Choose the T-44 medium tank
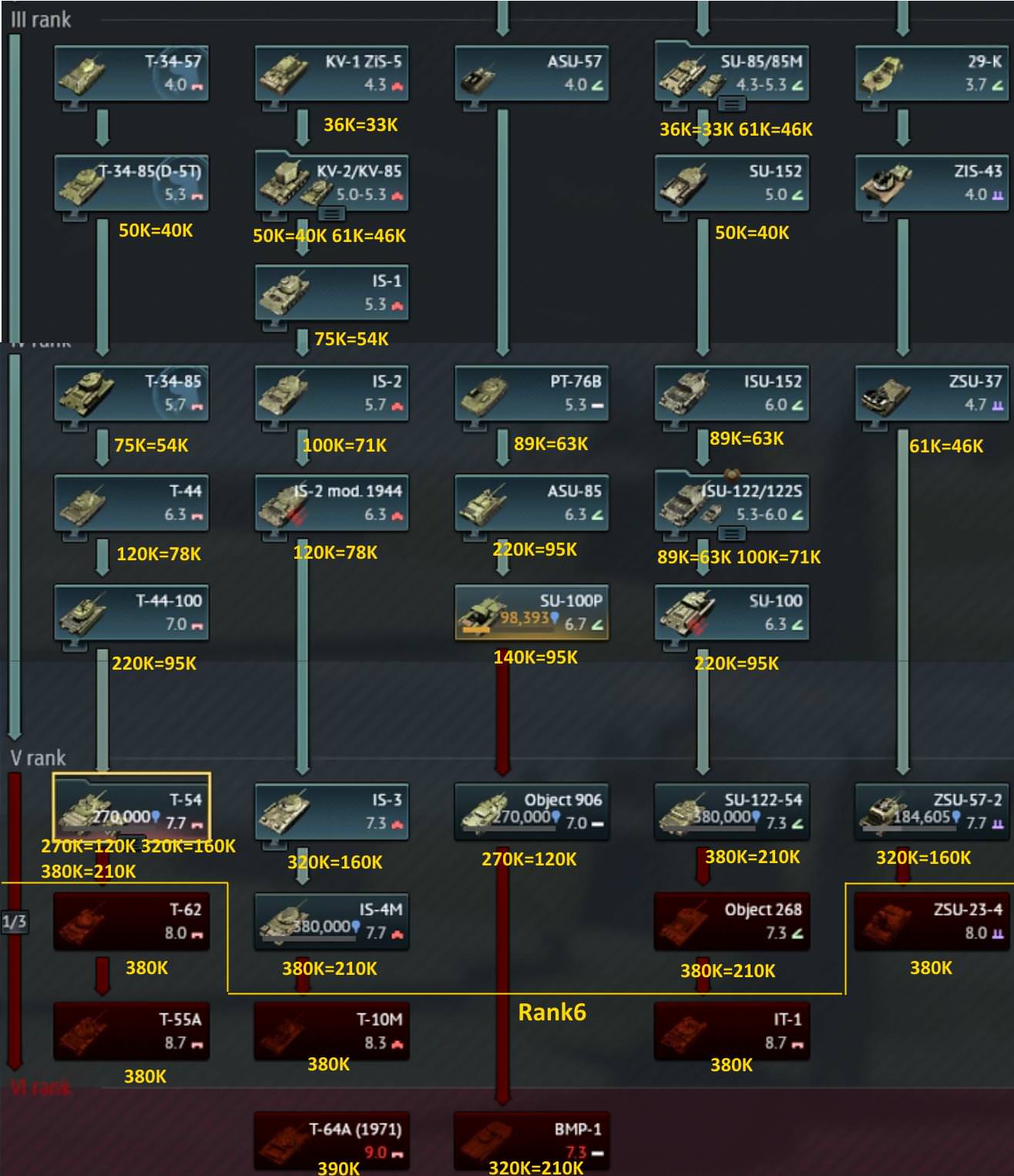Viewport: 1014px width, 1176px height. (131, 502)
